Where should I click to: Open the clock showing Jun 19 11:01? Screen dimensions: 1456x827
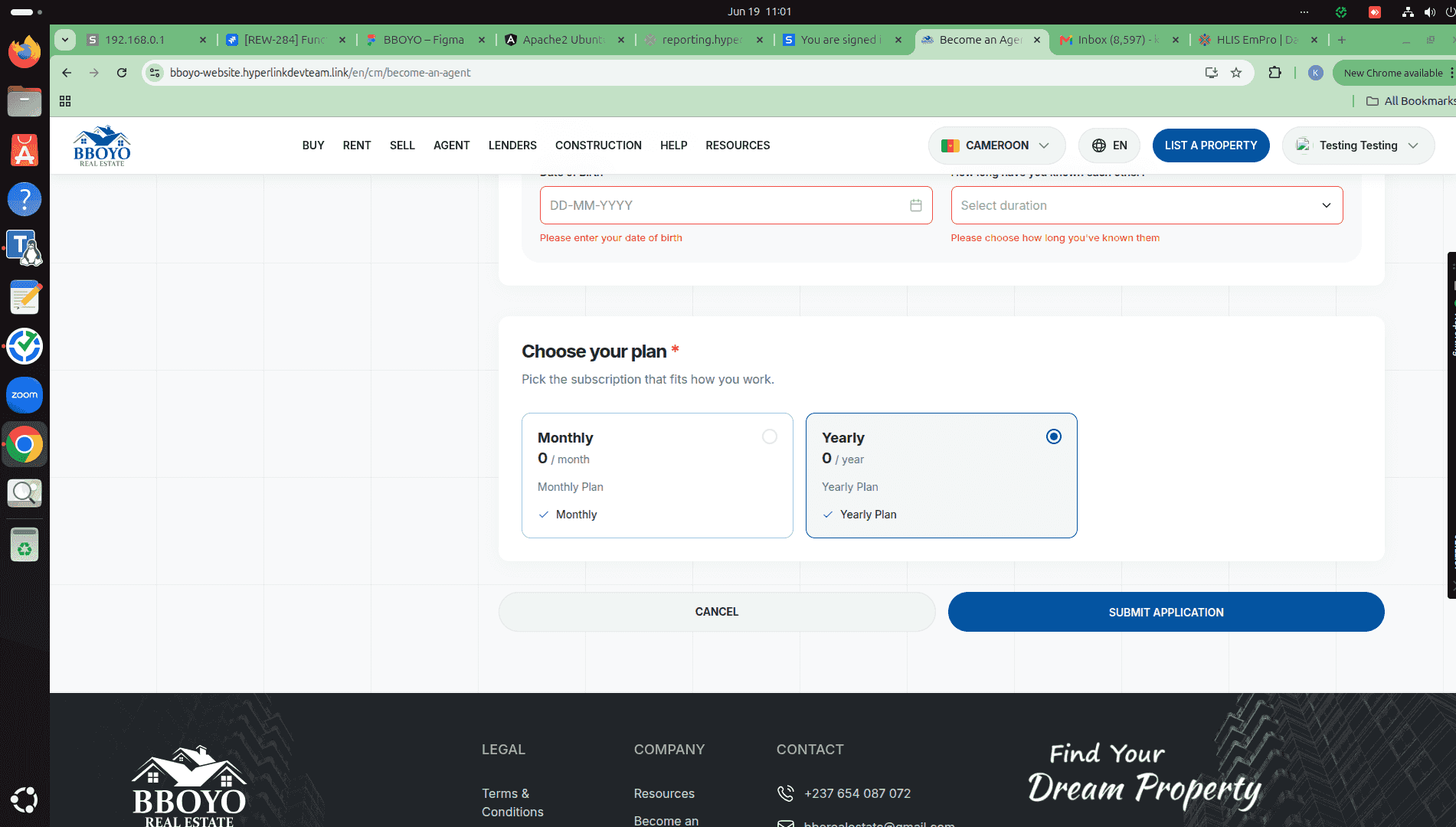759,11
